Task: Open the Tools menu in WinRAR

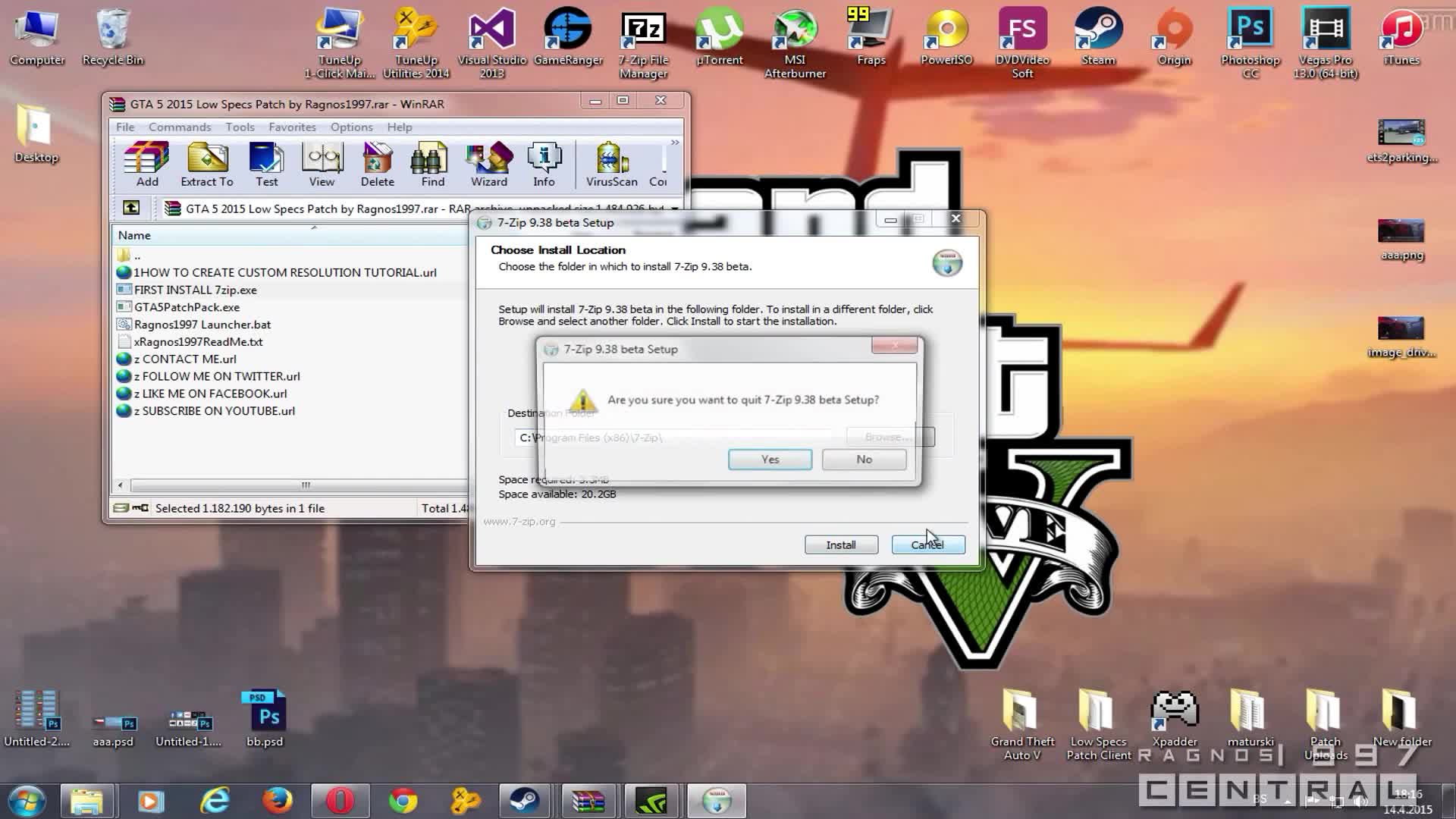Action: 240,127
